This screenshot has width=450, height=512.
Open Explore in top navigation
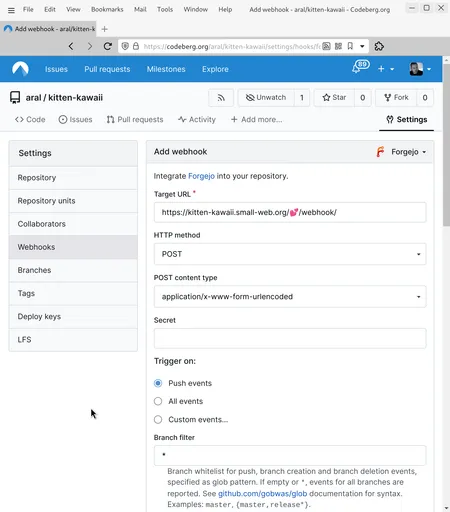[215, 69]
